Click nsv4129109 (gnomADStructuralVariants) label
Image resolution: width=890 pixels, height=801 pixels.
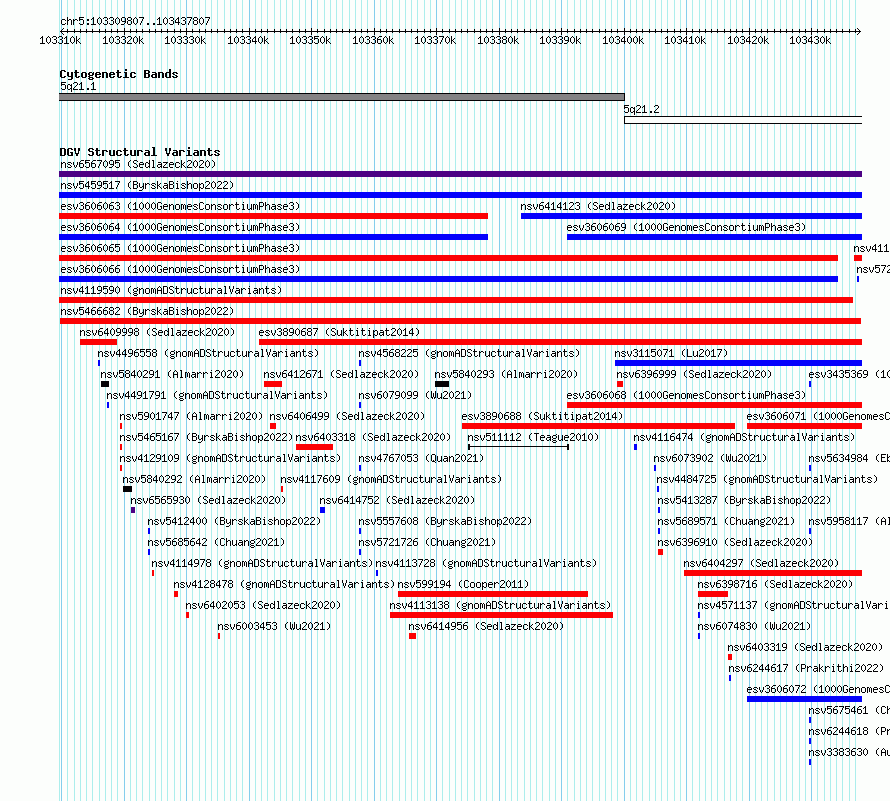(230, 458)
